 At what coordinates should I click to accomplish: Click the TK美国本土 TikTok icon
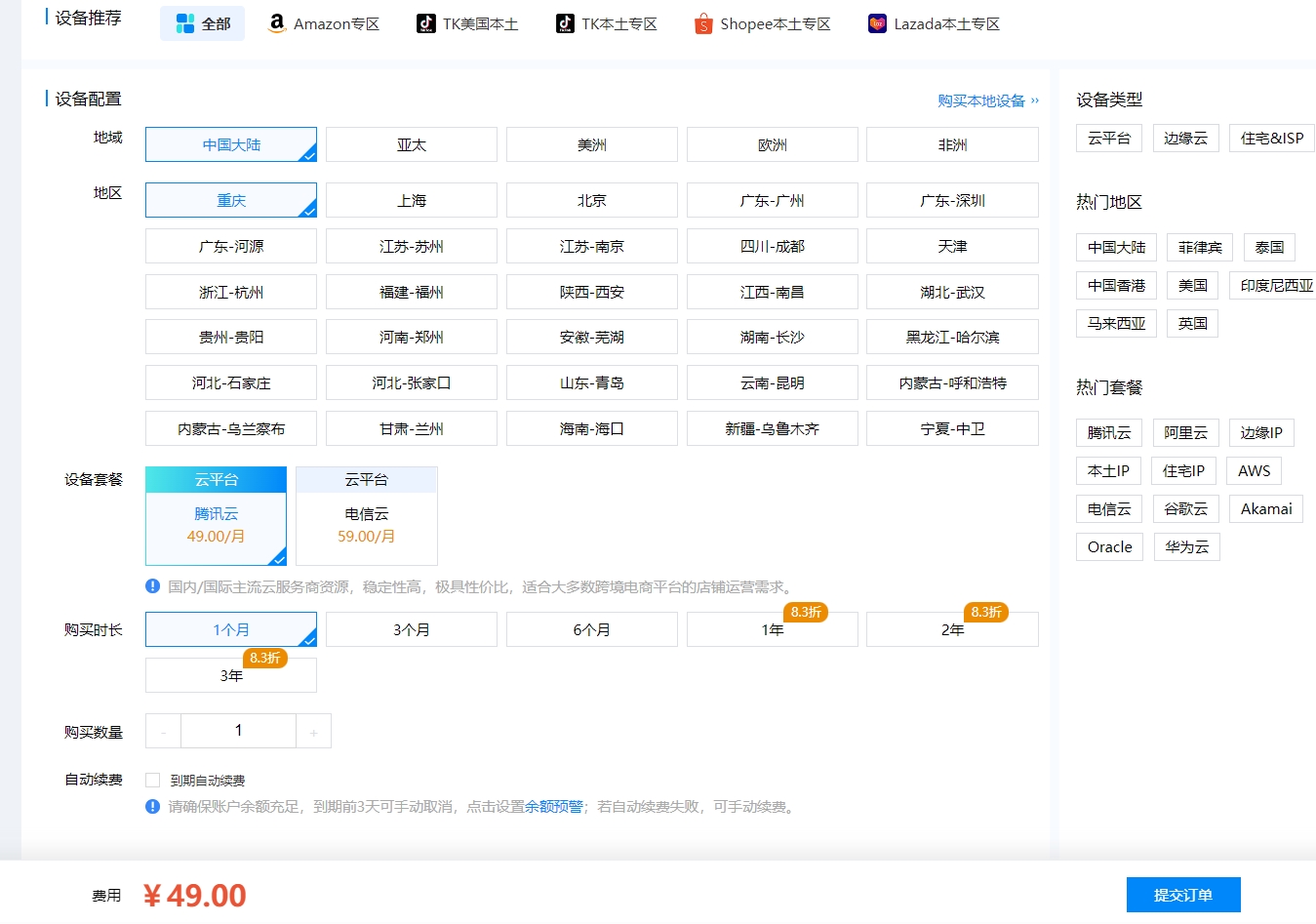click(x=426, y=23)
